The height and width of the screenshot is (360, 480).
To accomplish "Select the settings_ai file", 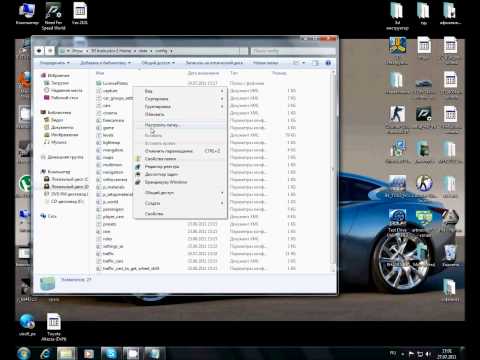I will click(113, 246).
